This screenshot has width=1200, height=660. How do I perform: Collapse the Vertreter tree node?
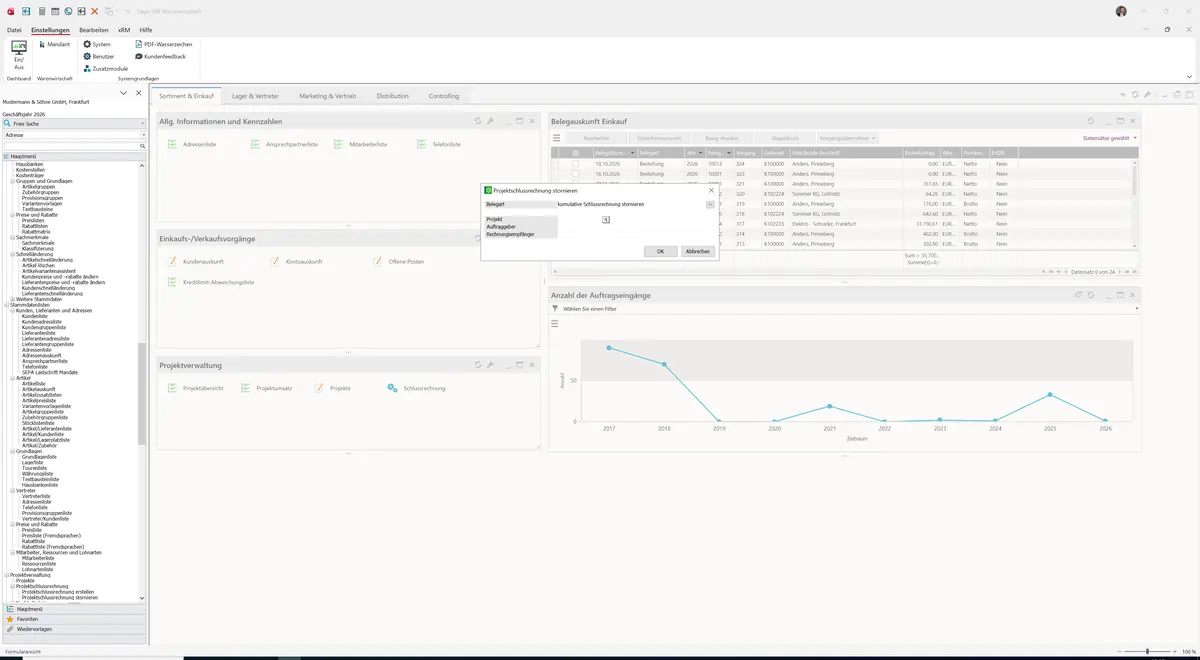coord(13,490)
